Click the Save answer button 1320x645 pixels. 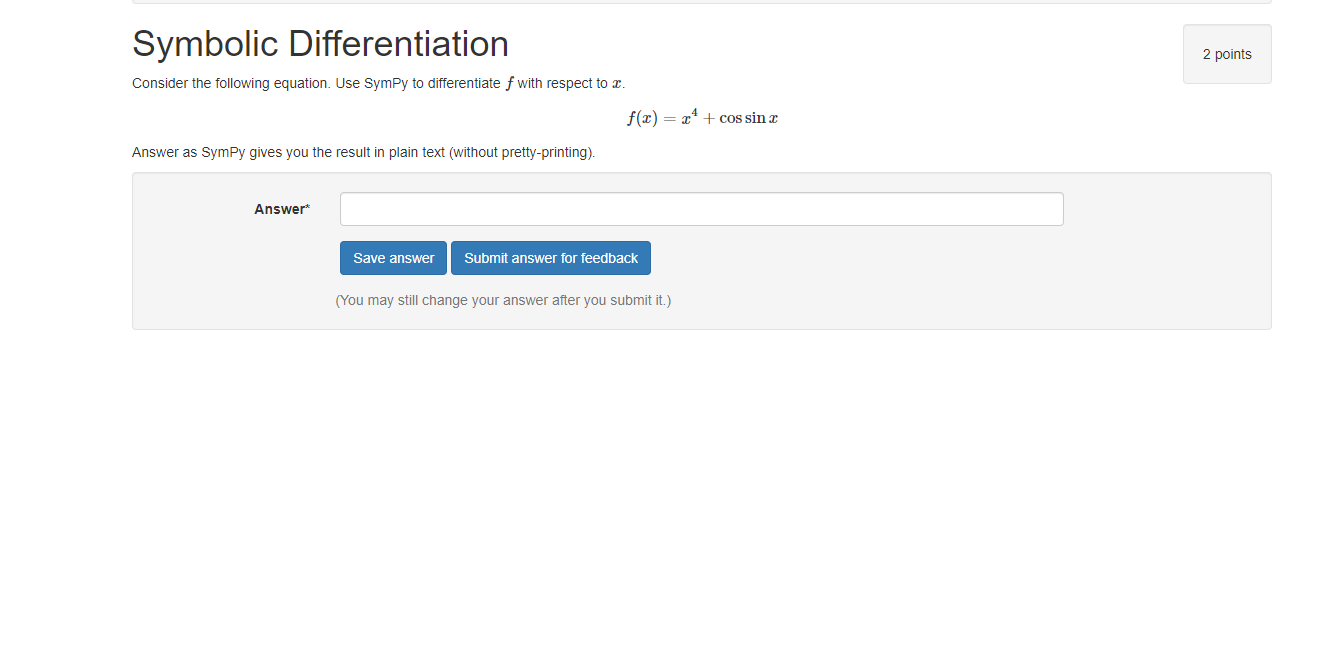pyautogui.click(x=393, y=258)
